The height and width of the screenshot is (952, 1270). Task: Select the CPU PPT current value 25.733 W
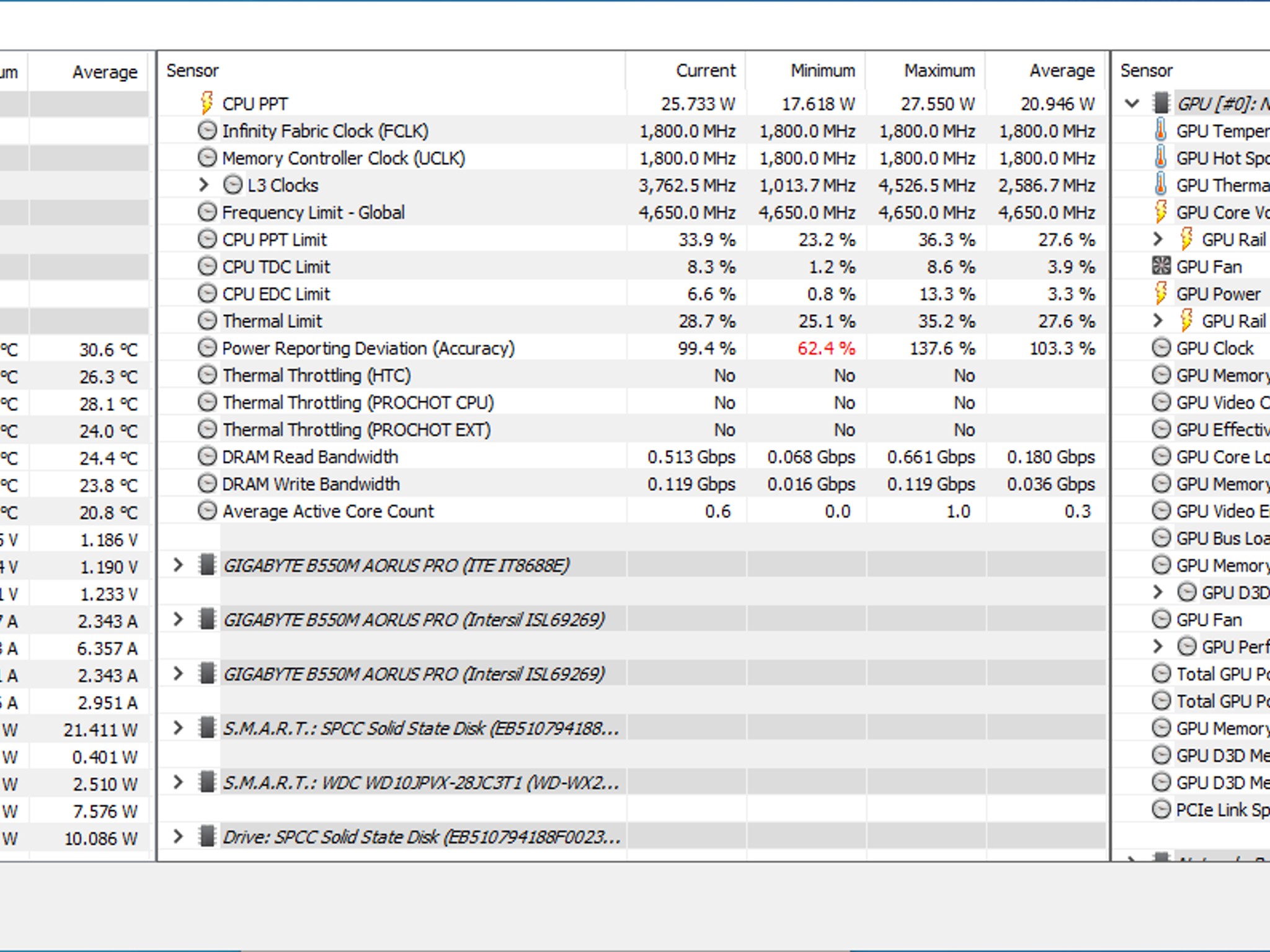pyautogui.click(x=698, y=104)
